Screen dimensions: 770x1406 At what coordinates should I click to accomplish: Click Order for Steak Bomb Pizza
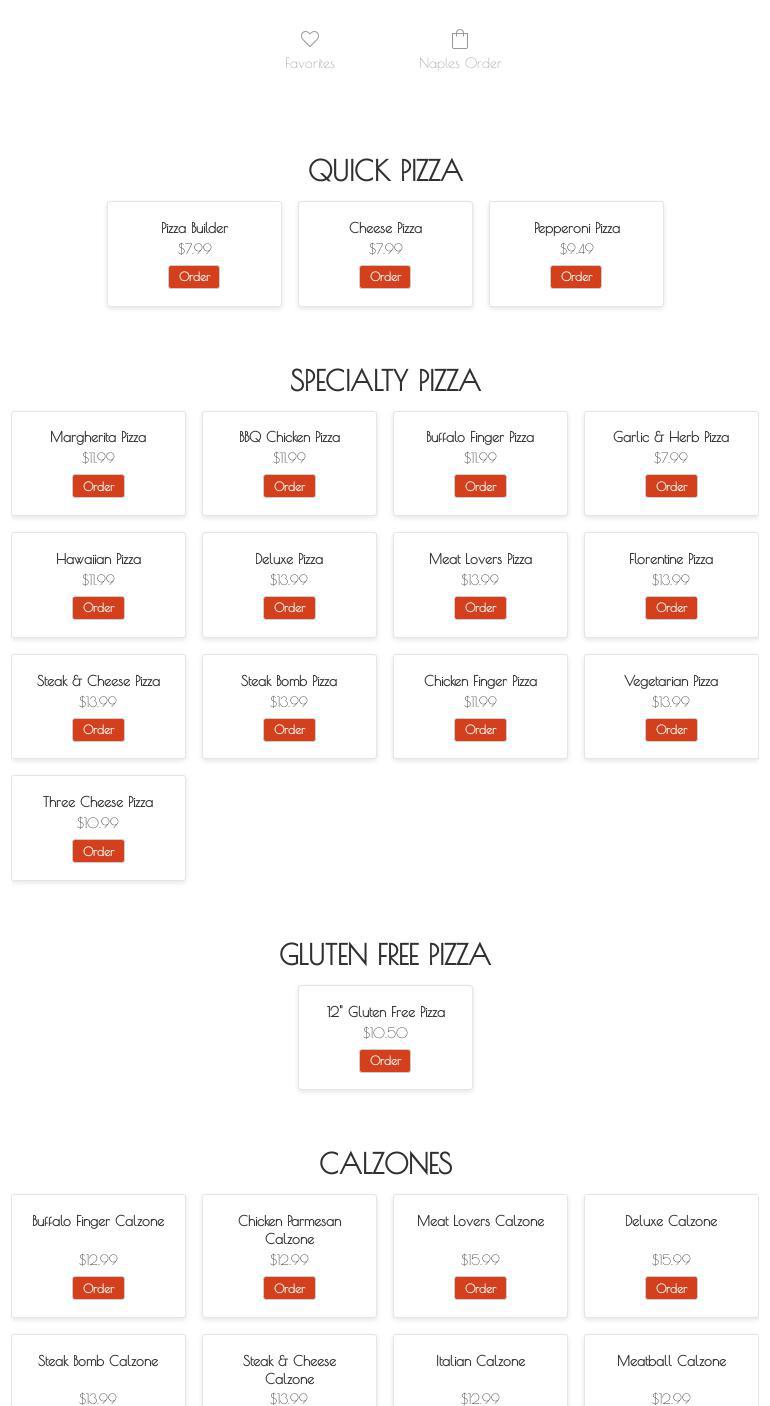point(289,730)
